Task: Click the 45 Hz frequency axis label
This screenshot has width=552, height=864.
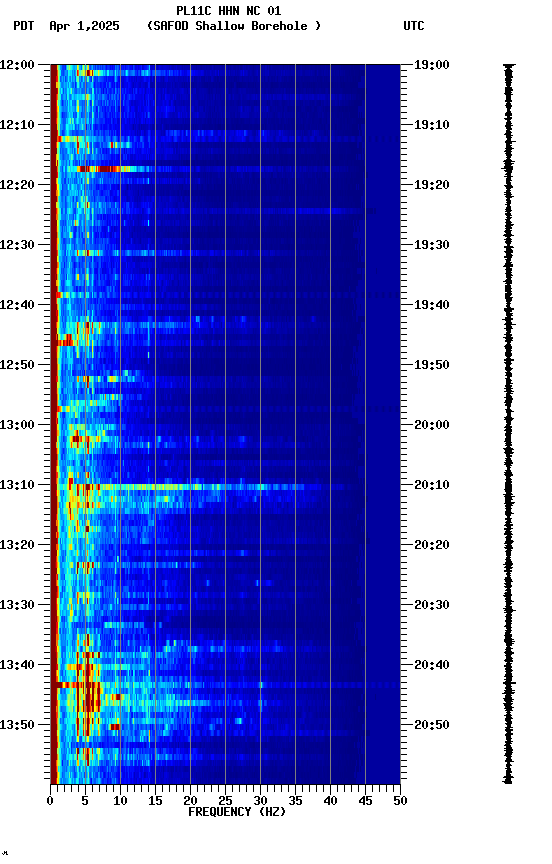Action: point(365,801)
